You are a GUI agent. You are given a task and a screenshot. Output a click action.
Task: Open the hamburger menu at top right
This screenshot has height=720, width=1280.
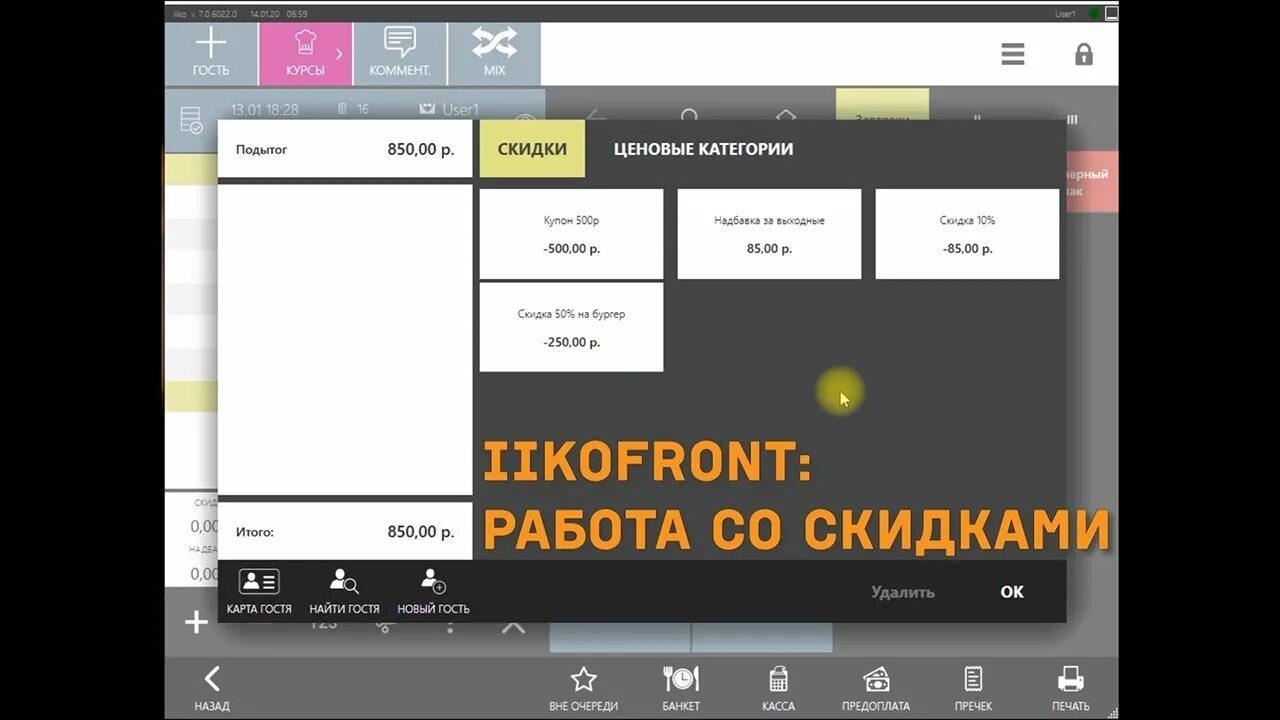tap(1013, 54)
